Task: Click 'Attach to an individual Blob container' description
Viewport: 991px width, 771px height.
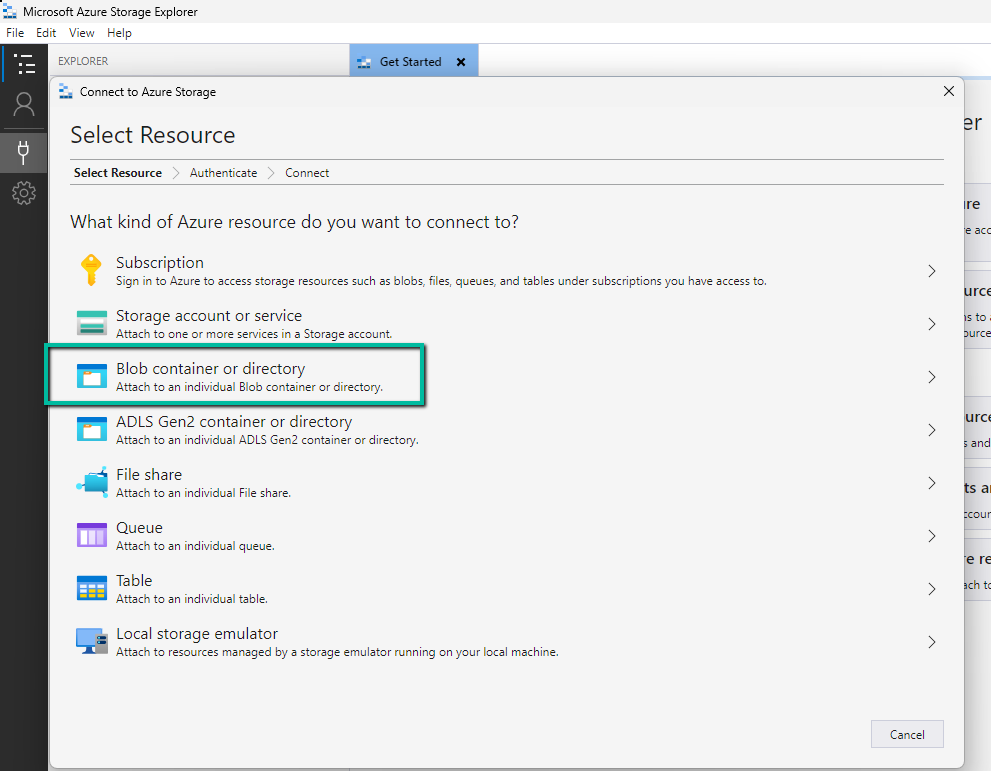Action: (x=250, y=387)
